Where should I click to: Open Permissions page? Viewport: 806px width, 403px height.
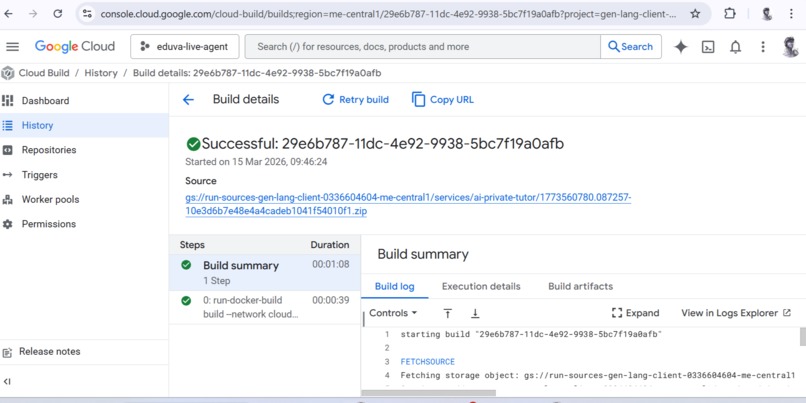(x=49, y=224)
